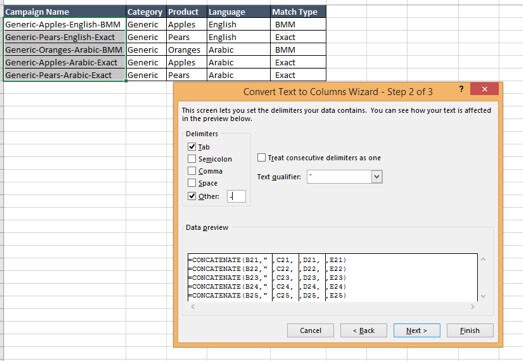Proceed with the Next button
Viewport: 523px width, 361px height.
417,330
